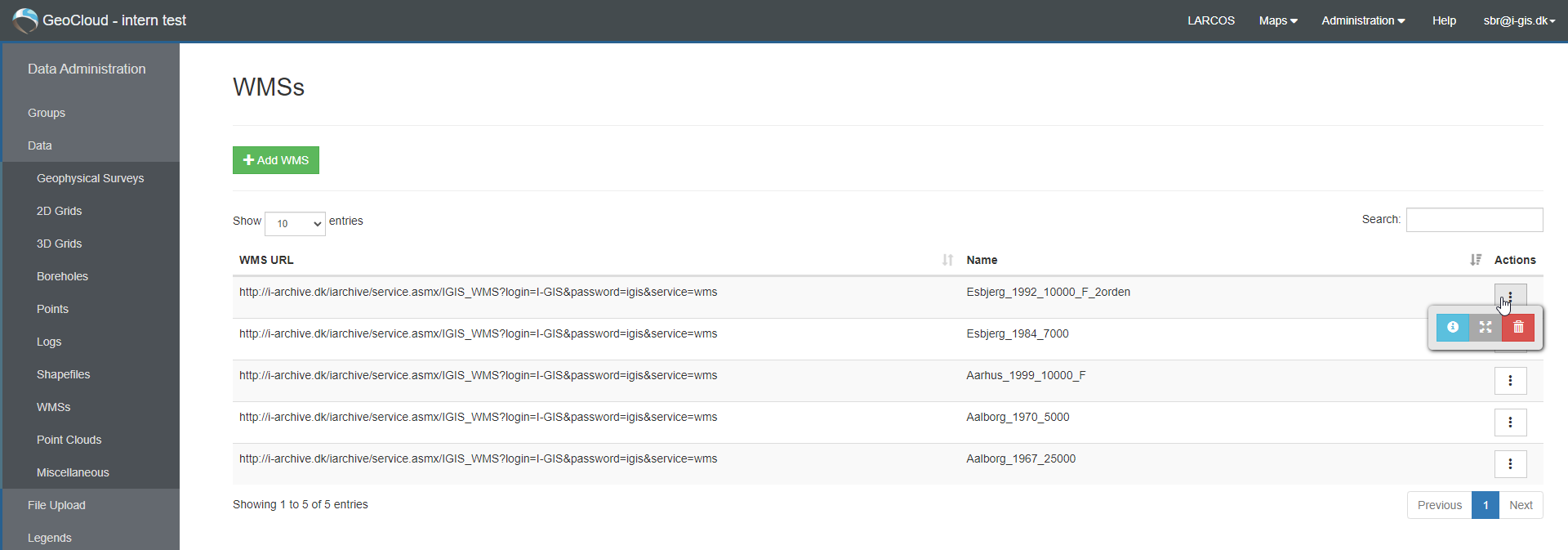
Task: Click the WMS URL in Esbjerg_1992_10000_F_2orden row
Action: (x=479, y=292)
